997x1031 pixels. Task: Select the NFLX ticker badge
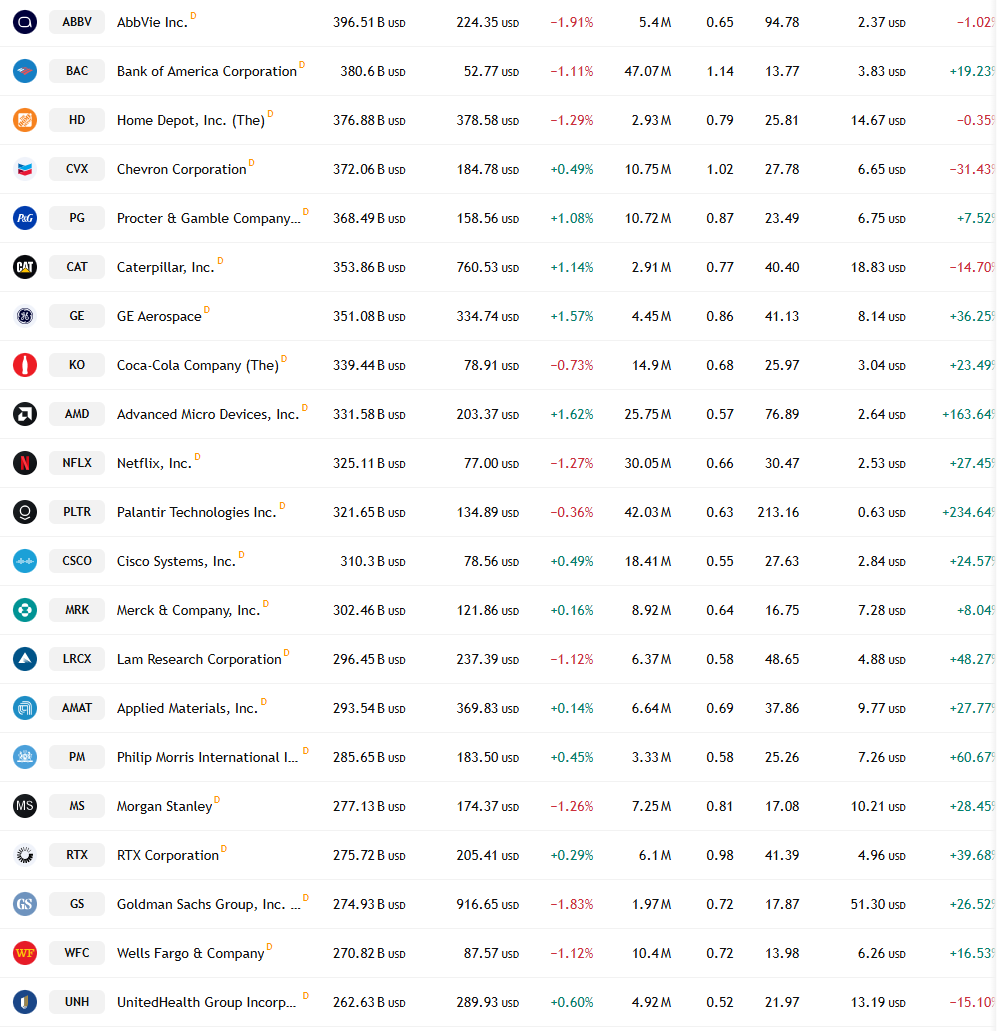(77, 463)
